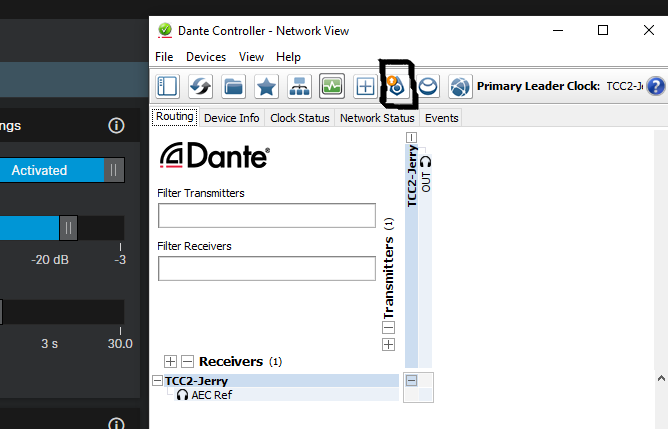The image size is (668, 429).
Task: Open the Load Preset folder icon
Action: pyautogui.click(x=233, y=86)
